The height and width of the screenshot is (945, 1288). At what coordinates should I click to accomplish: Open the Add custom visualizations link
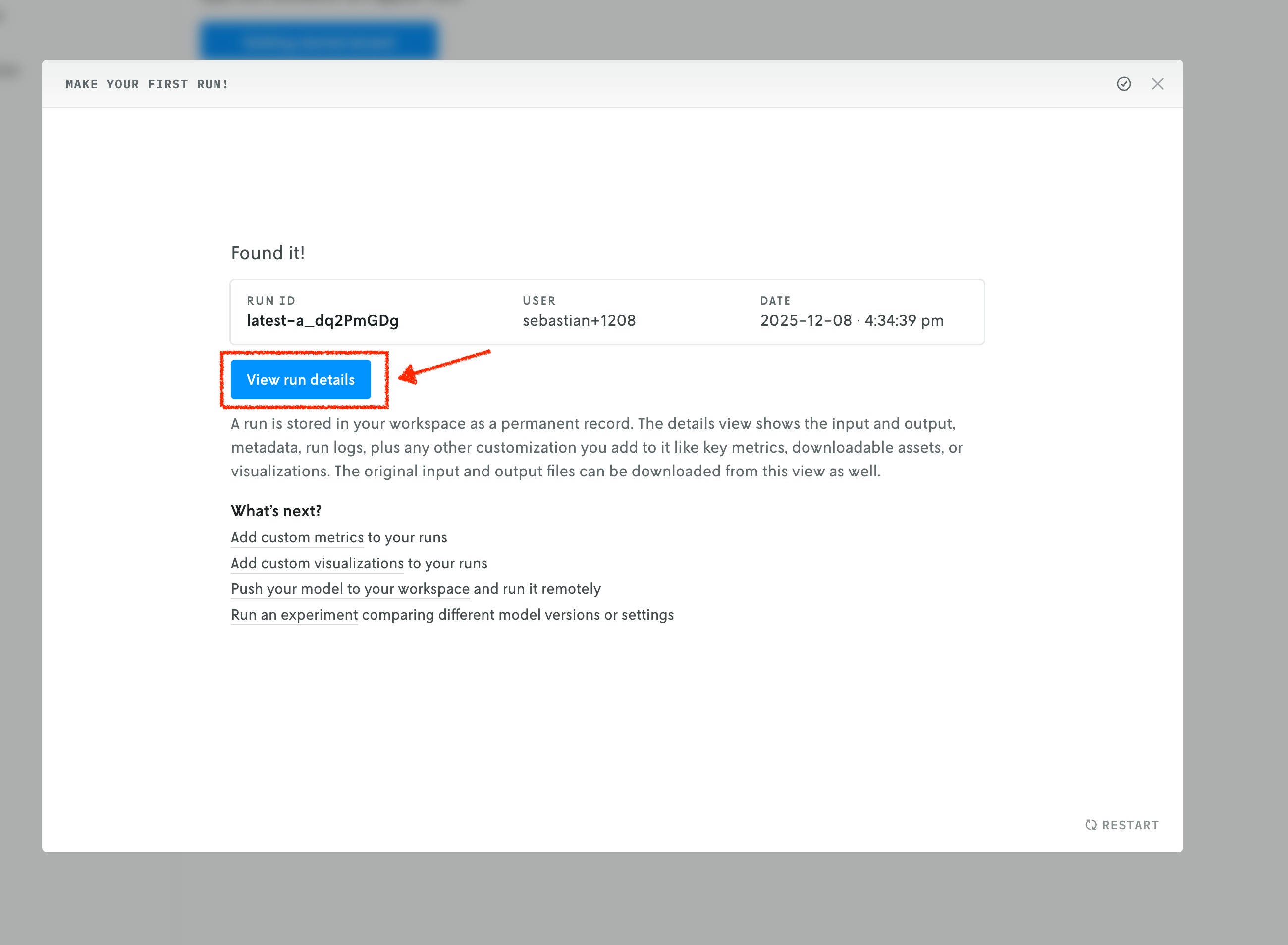[x=317, y=564]
